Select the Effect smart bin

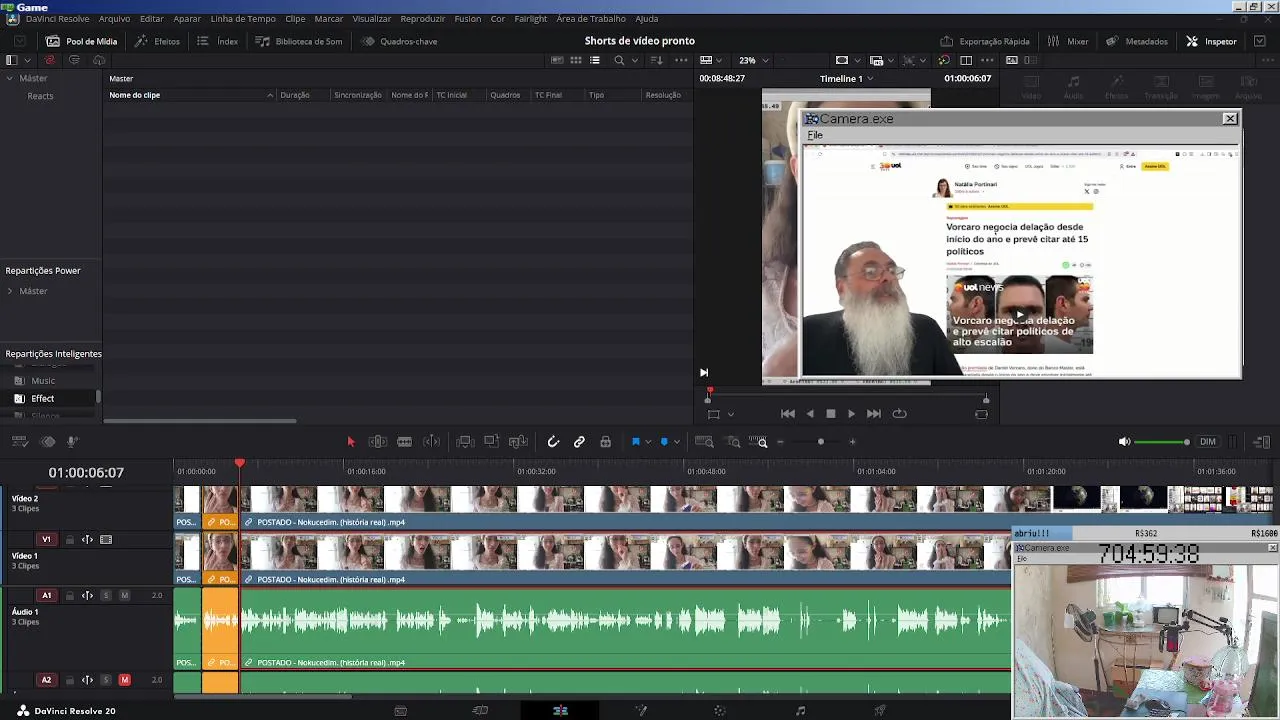42,398
